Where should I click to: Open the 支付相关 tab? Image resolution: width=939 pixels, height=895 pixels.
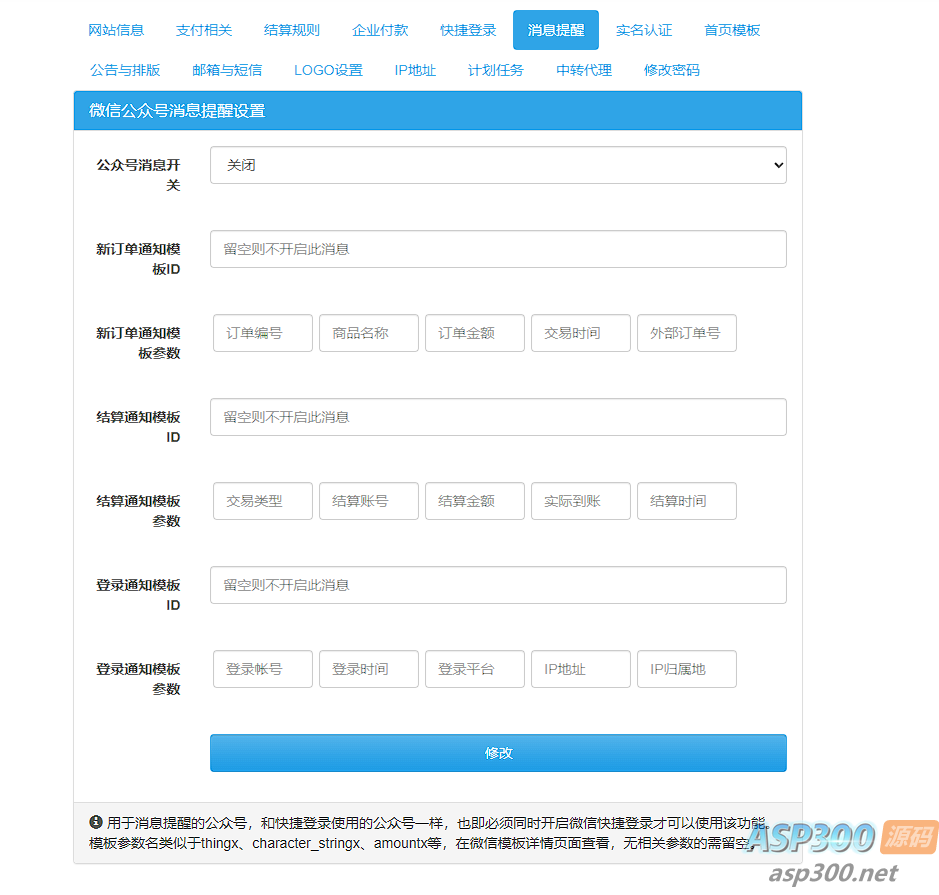point(204,30)
